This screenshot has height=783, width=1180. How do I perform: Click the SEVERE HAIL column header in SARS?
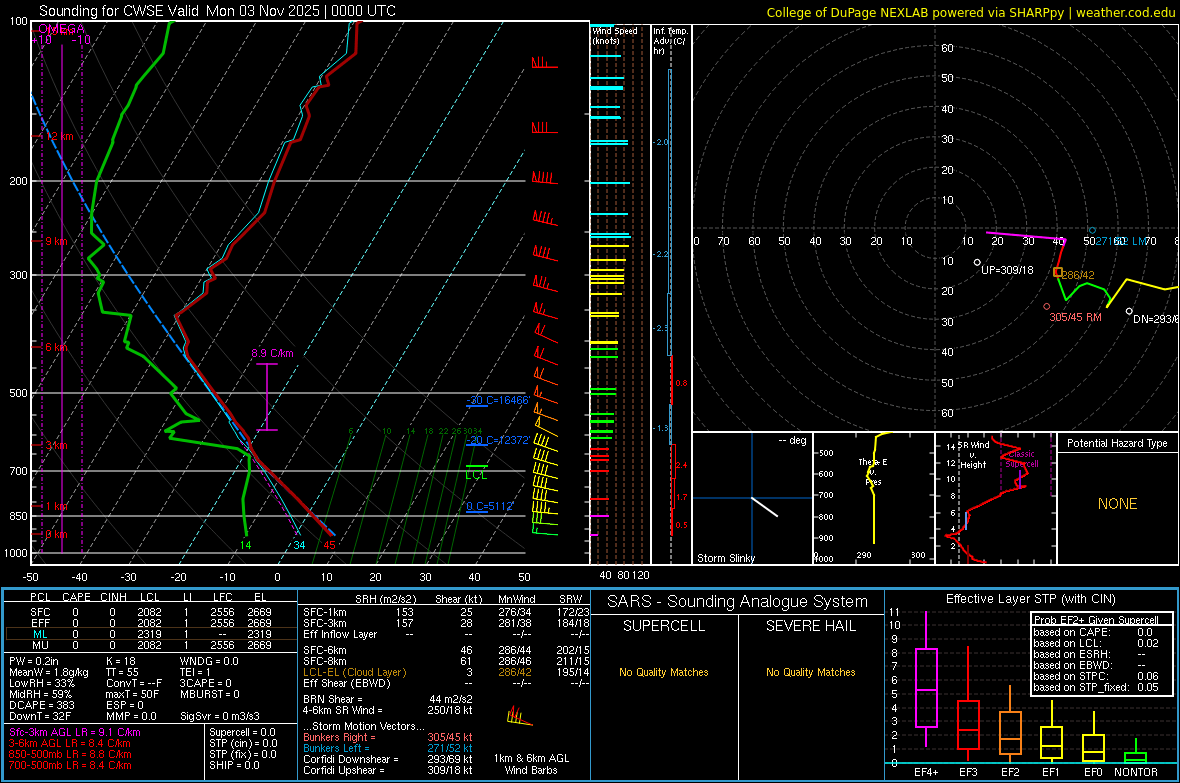(x=810, y=626)
